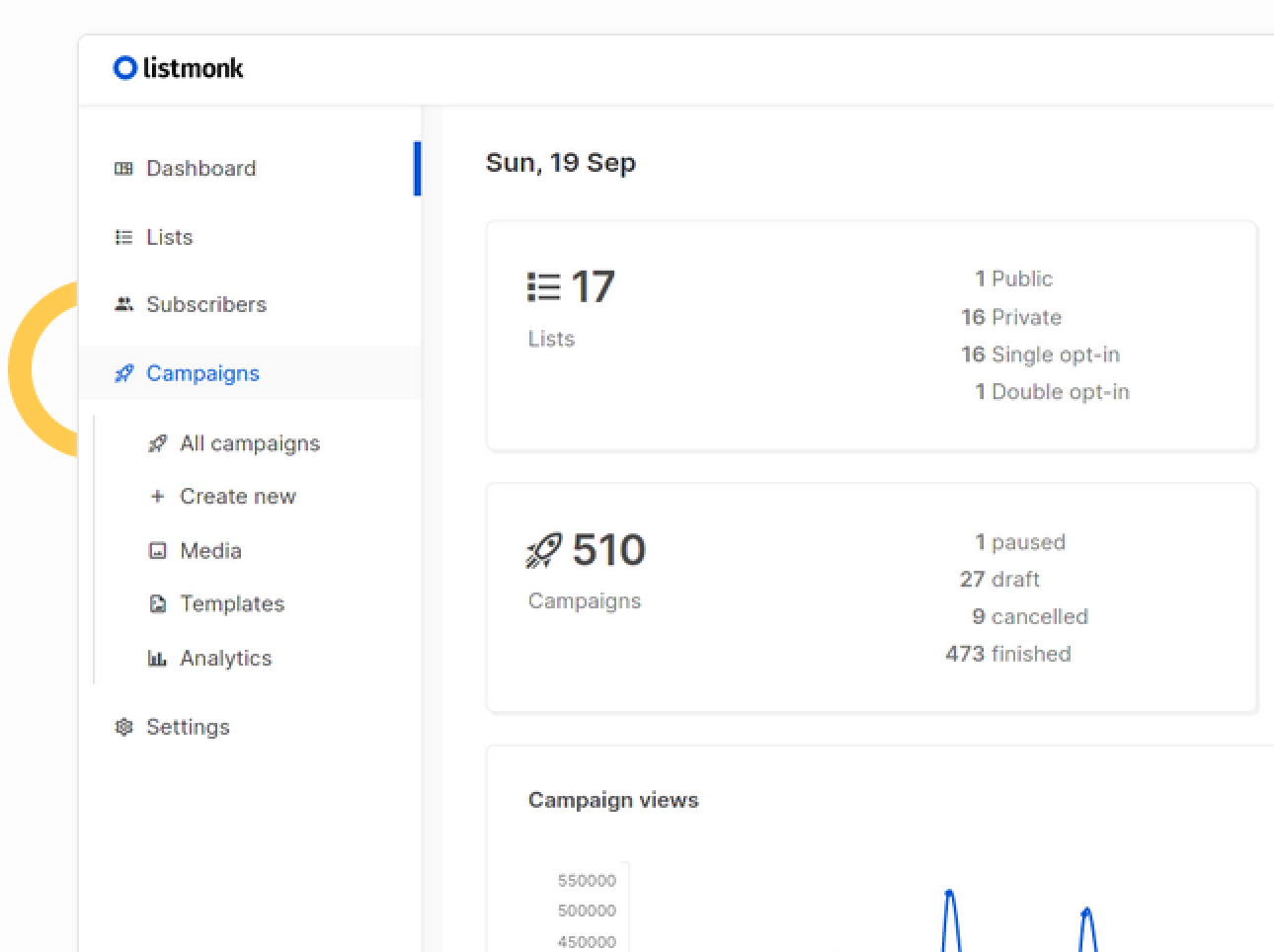Image resolution: width=1274 pixels, height=952 pixels.
Task: Click the '9 cancelled' stat
Action: point(1030,617)
